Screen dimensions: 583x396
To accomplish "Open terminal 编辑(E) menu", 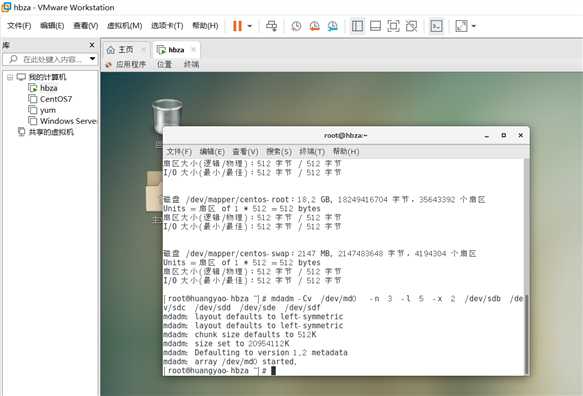I will click(212, 152).
